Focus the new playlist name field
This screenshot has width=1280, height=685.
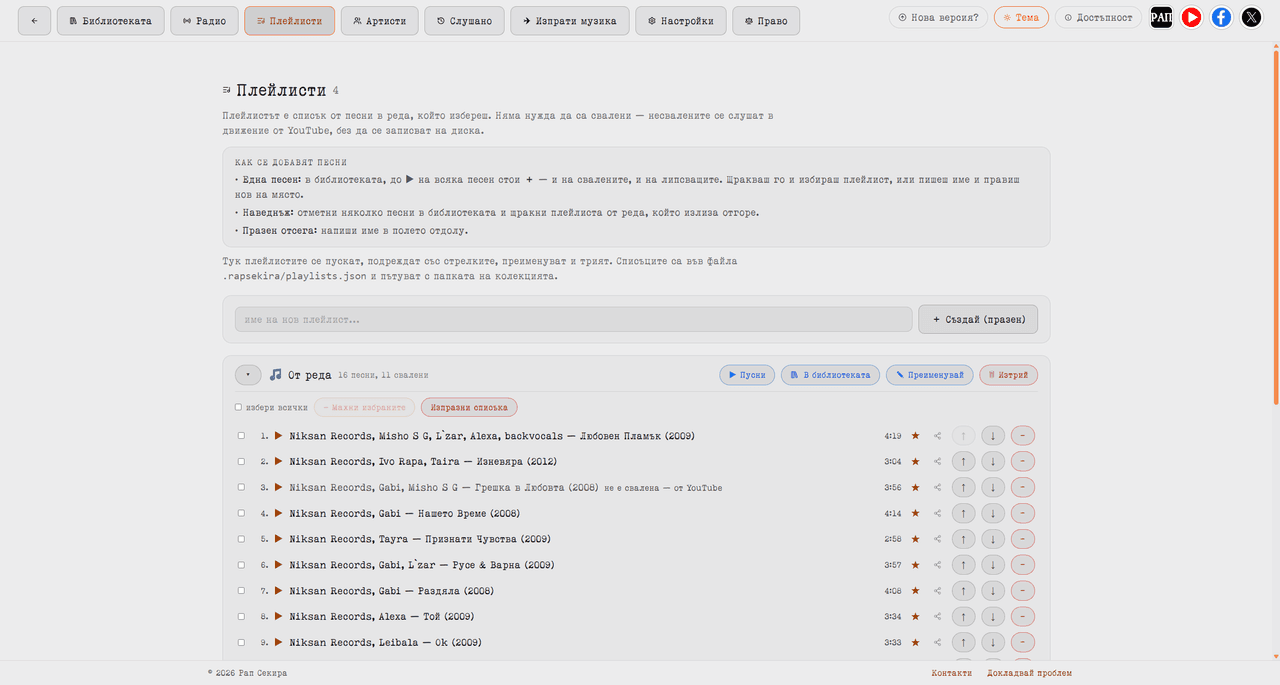click(x=573, y=319)
